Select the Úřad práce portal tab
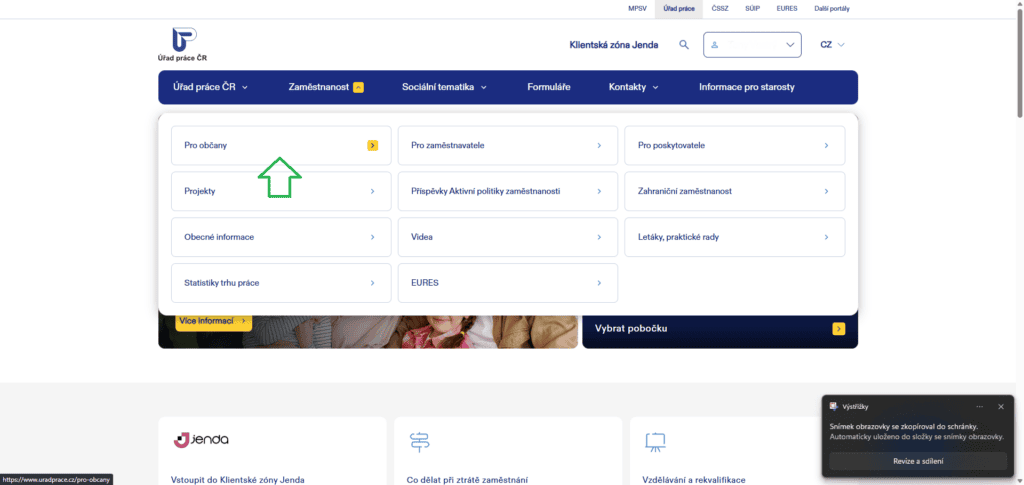The image size is (1024, 485). pyautogui.click(x=679, y=8)
